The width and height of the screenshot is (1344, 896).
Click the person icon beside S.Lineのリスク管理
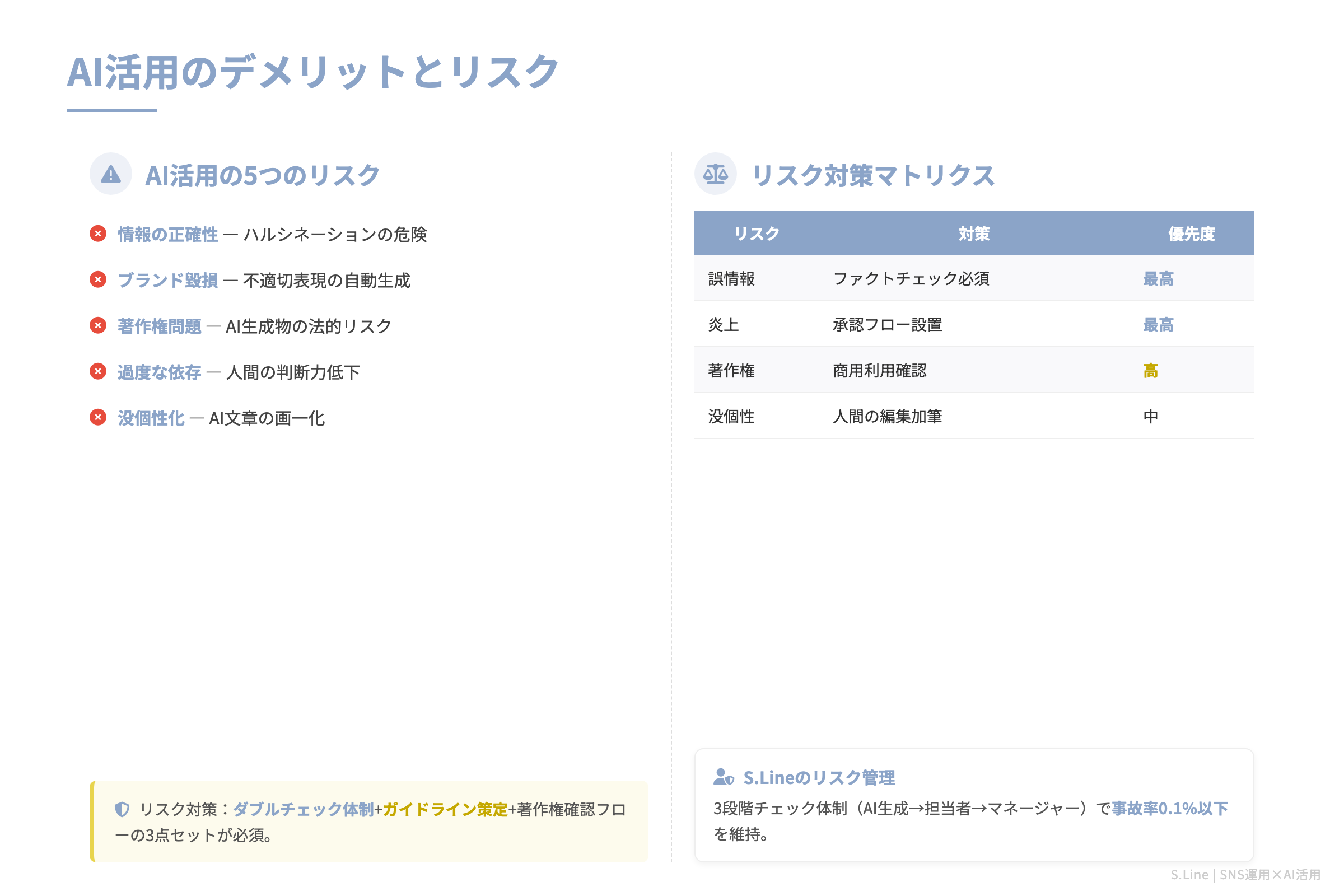[724, 777]
